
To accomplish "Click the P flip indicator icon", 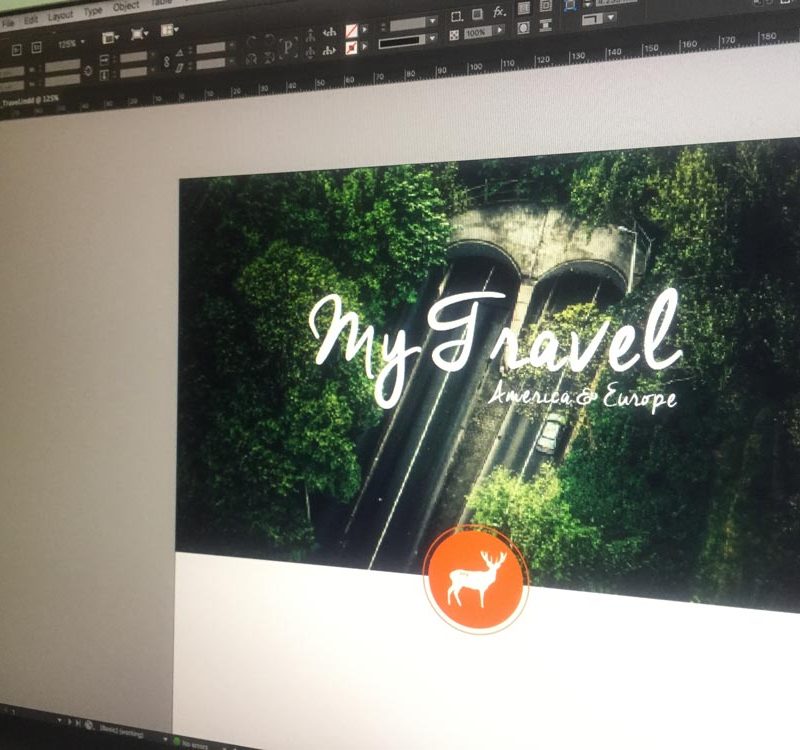I will point(288,47).
